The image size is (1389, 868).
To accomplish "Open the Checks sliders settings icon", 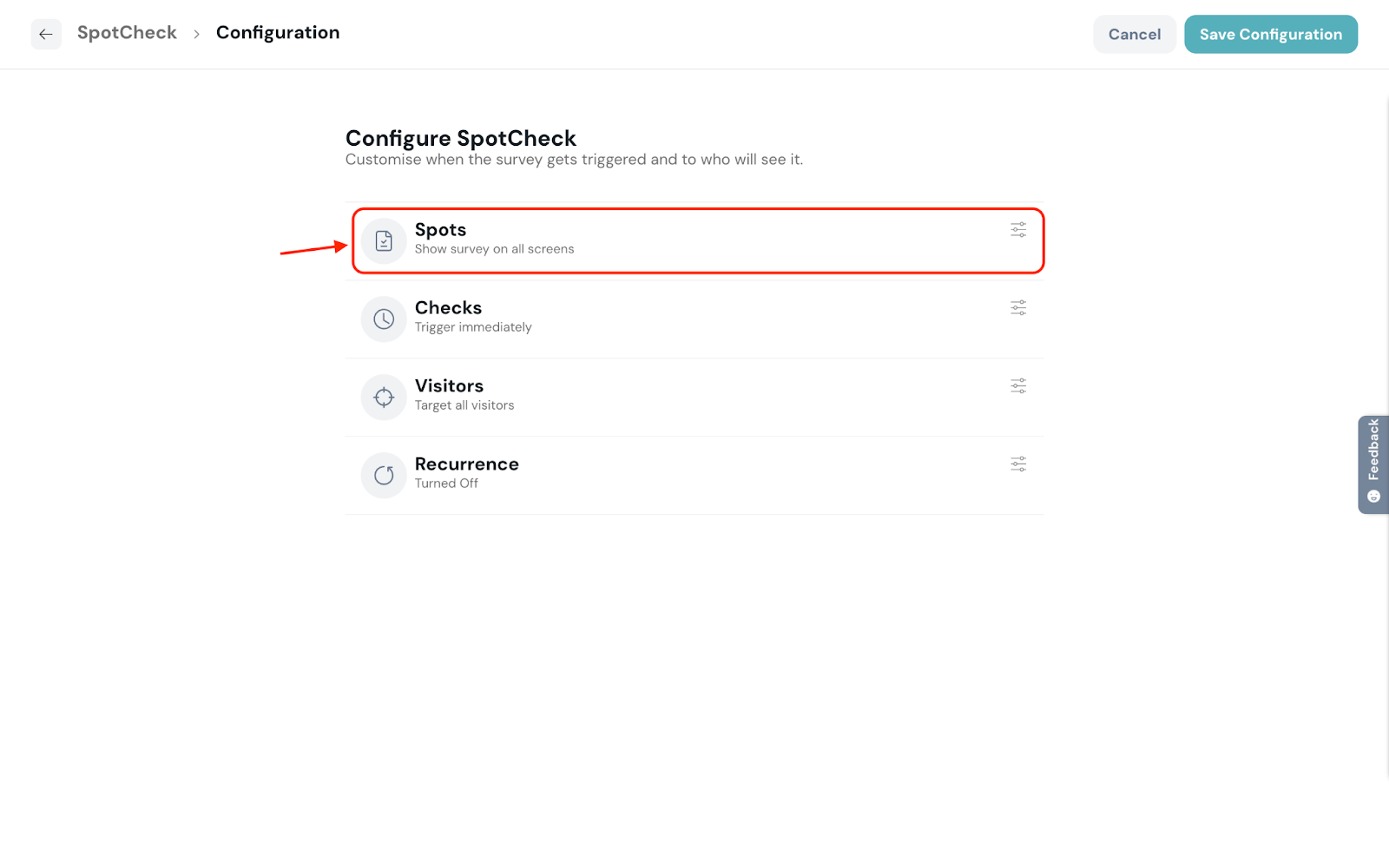I will point(1018,308).
